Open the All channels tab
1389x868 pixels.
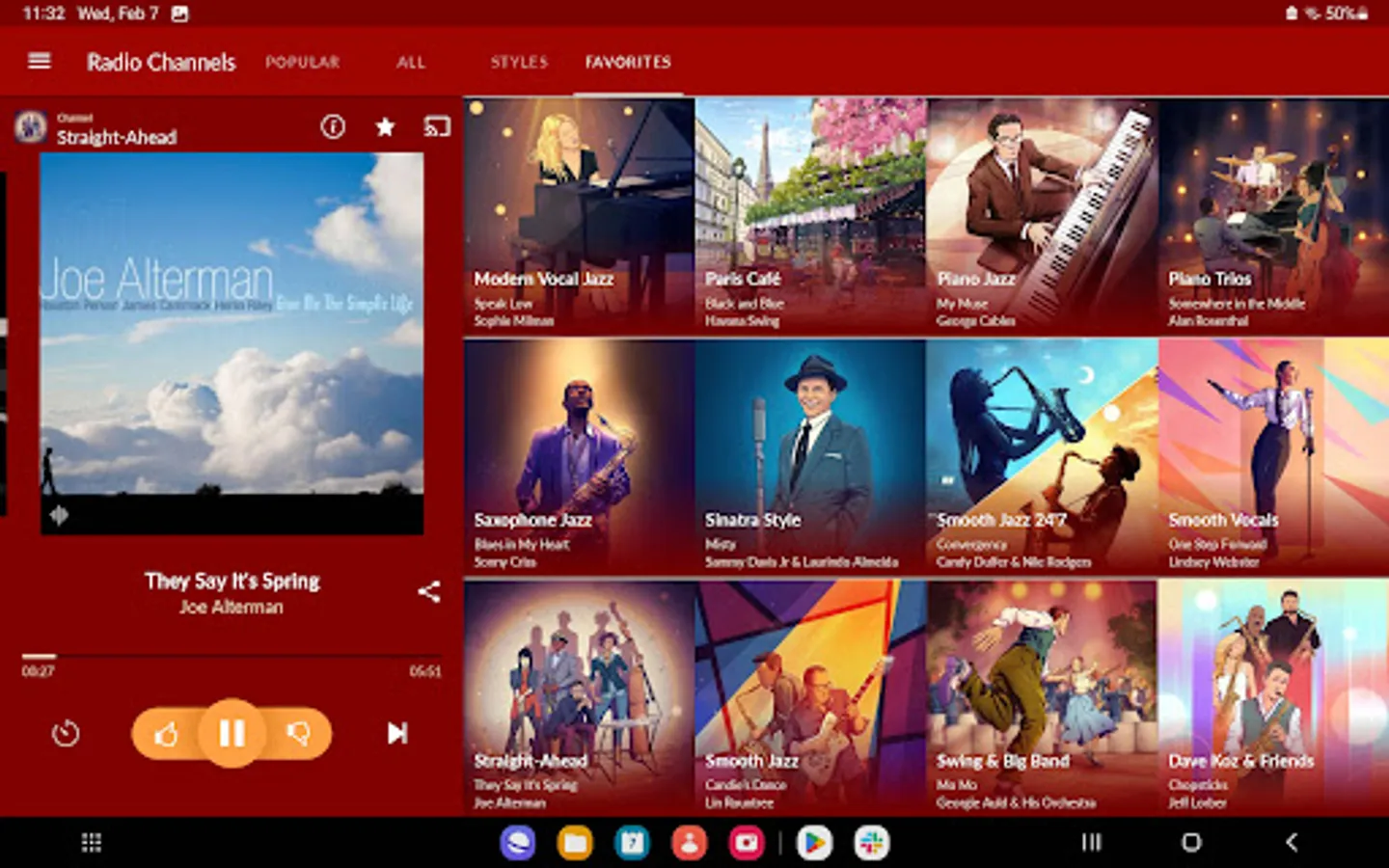tap(411, 62)
